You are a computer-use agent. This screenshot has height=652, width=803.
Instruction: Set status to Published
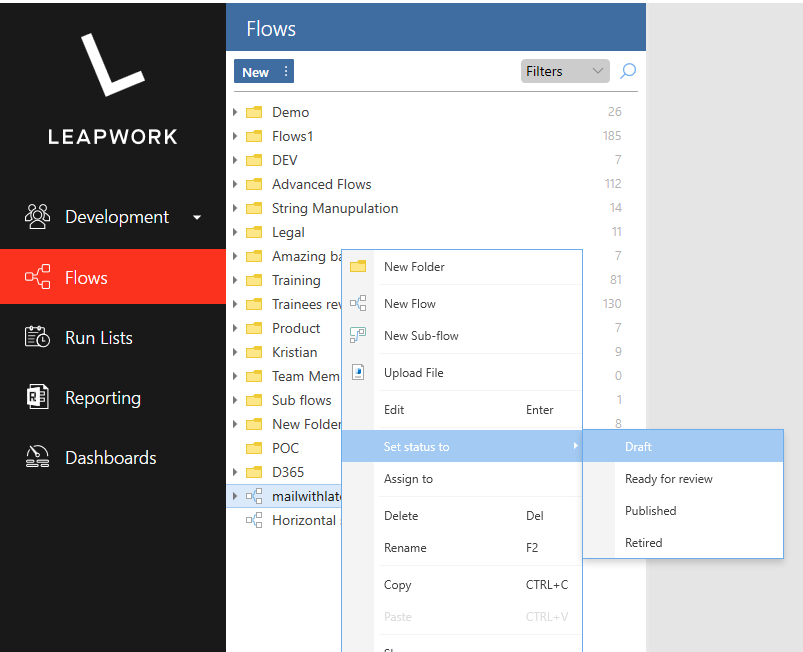coord(683,510)
